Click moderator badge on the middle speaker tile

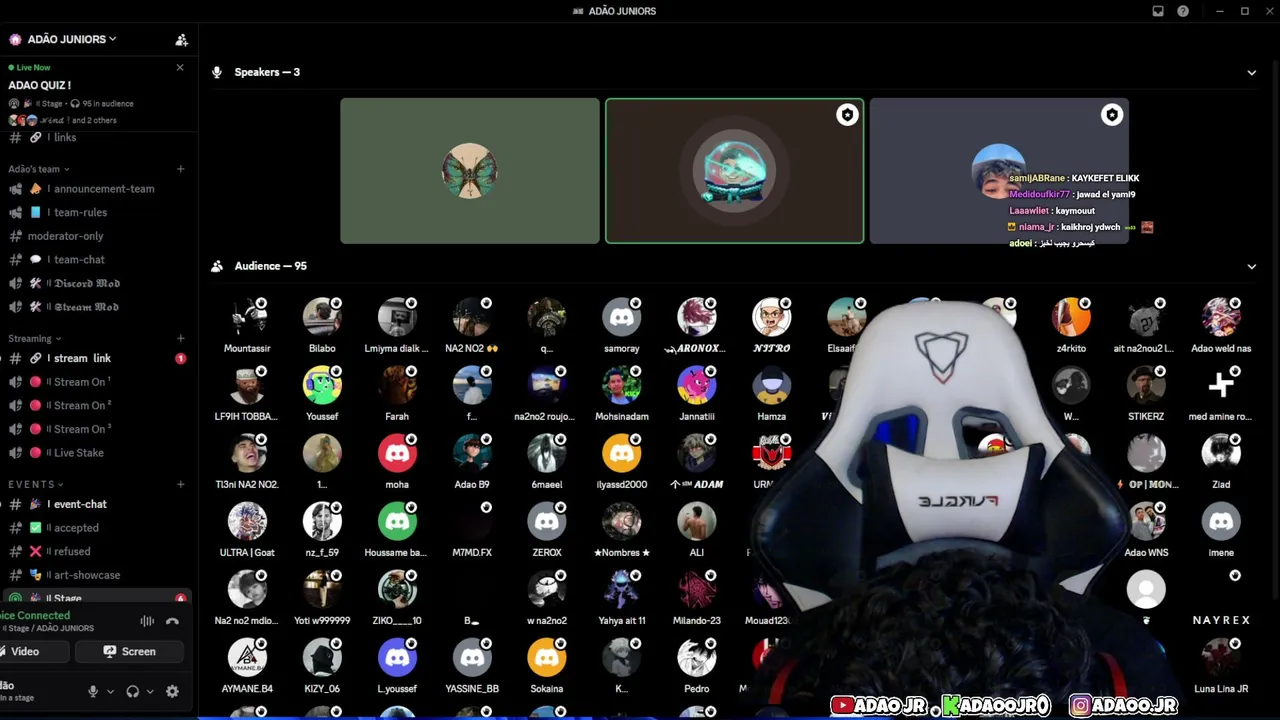(x=847, y=115)
